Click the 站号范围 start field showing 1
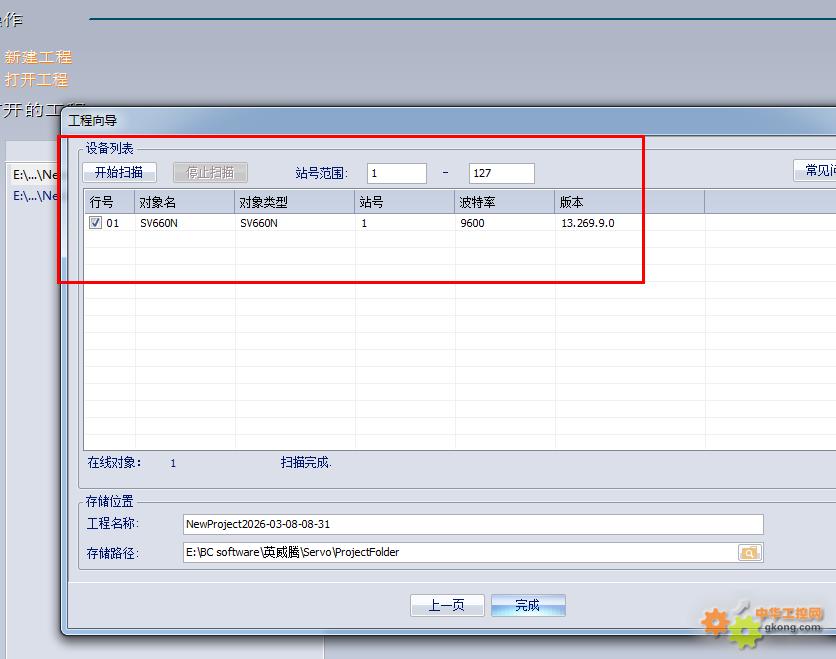 click(x=396, y=173)
